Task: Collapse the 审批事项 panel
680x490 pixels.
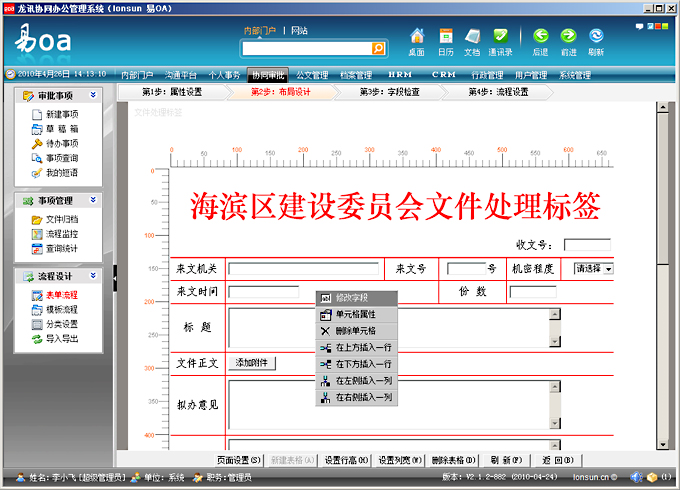Action: click(93, 95)
